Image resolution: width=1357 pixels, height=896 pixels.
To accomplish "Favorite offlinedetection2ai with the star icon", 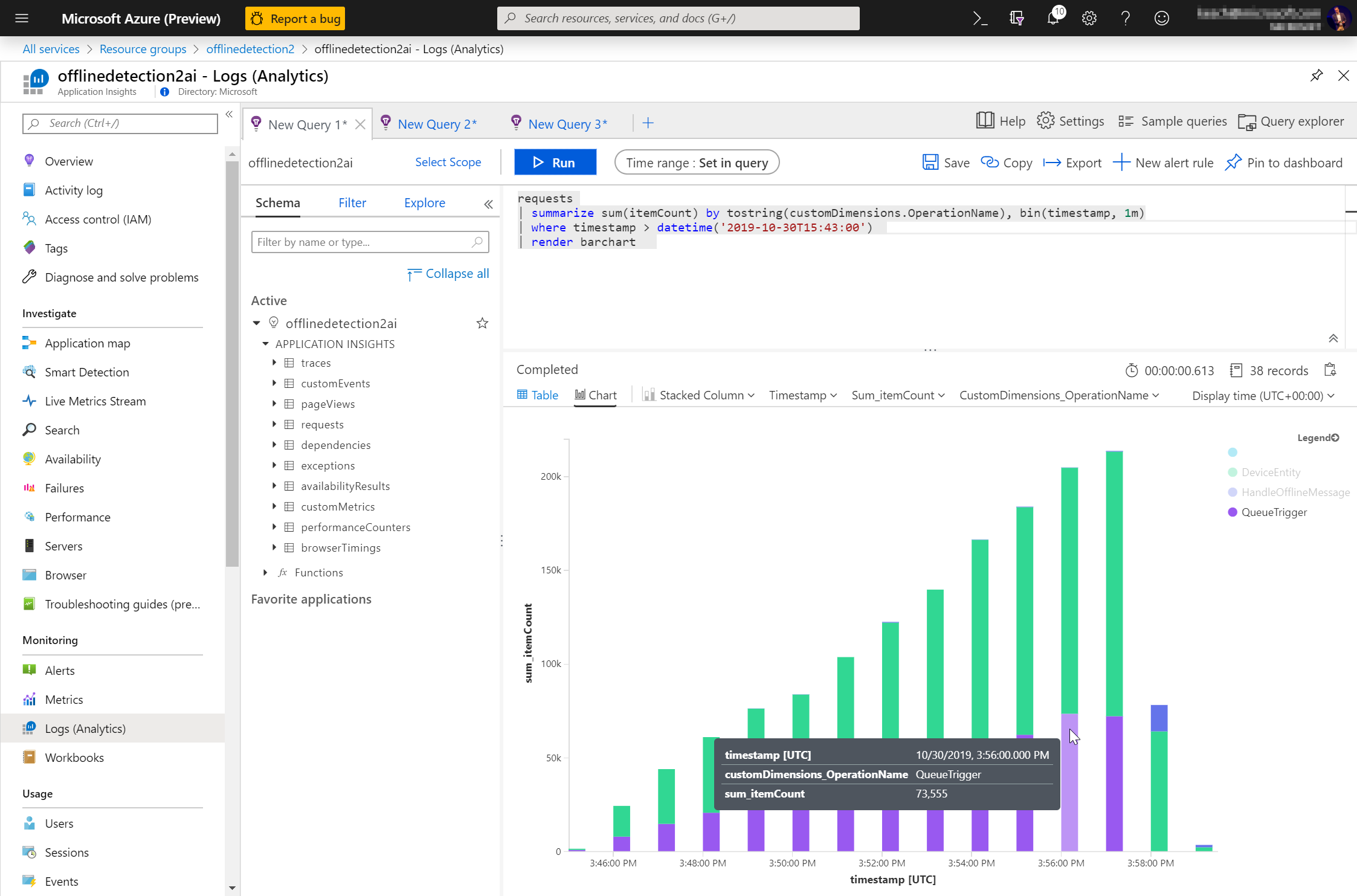I will tap(482, 323).
